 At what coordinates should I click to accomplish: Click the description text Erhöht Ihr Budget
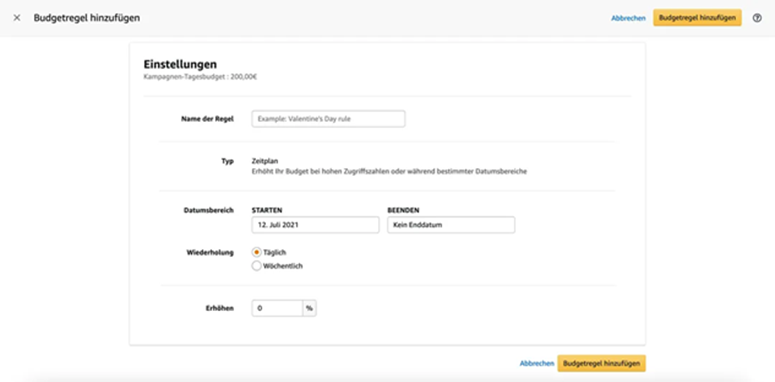[x=389, y=172]
